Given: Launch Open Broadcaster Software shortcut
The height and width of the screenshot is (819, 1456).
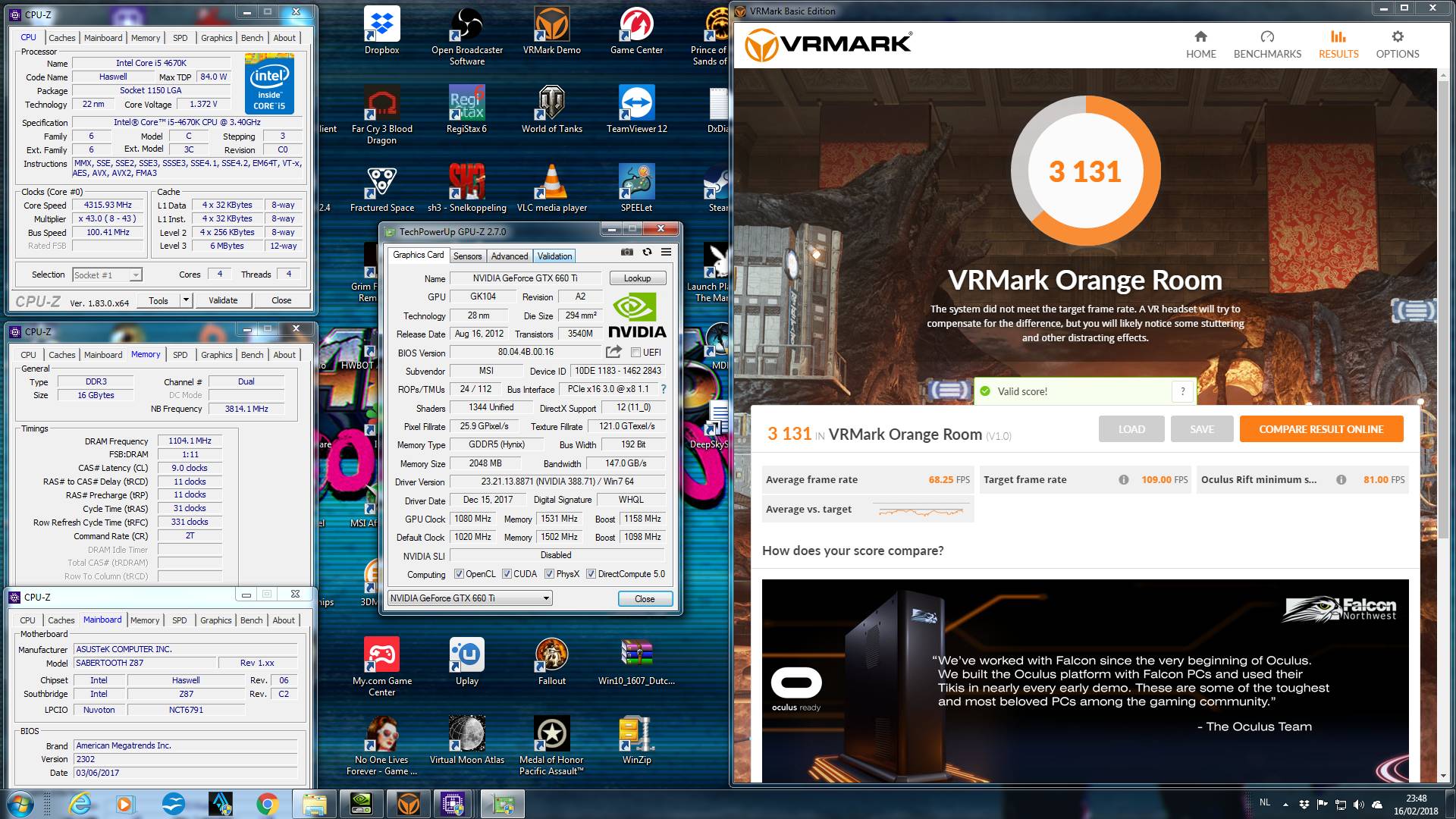Looking at the screenshot, I should tap(467, 36).
